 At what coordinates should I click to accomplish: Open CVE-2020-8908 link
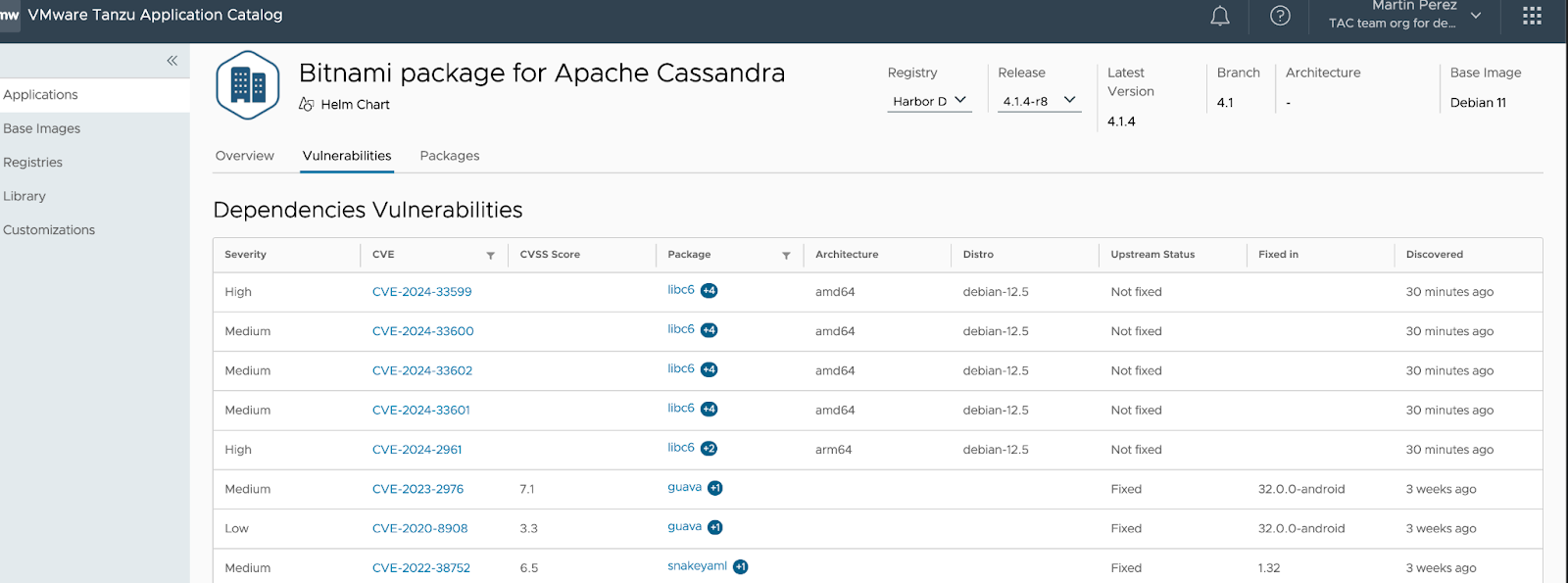point(419,528)
